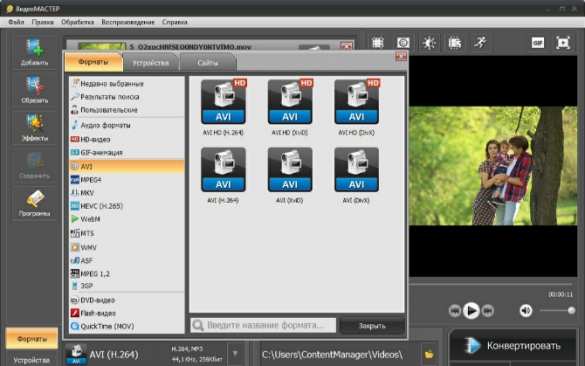Select MPEG4 category
Viewport: 585px width, 366px height.
pyautogui.click(x=127, y=179)
